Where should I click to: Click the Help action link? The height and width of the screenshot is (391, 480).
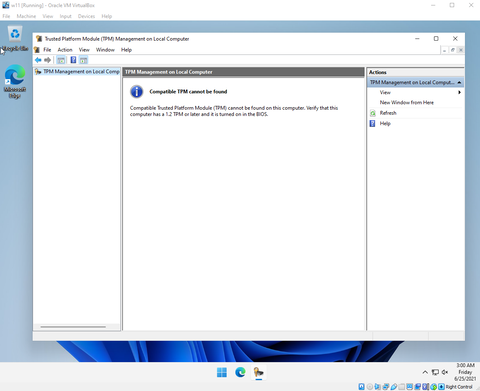(385, 123)
